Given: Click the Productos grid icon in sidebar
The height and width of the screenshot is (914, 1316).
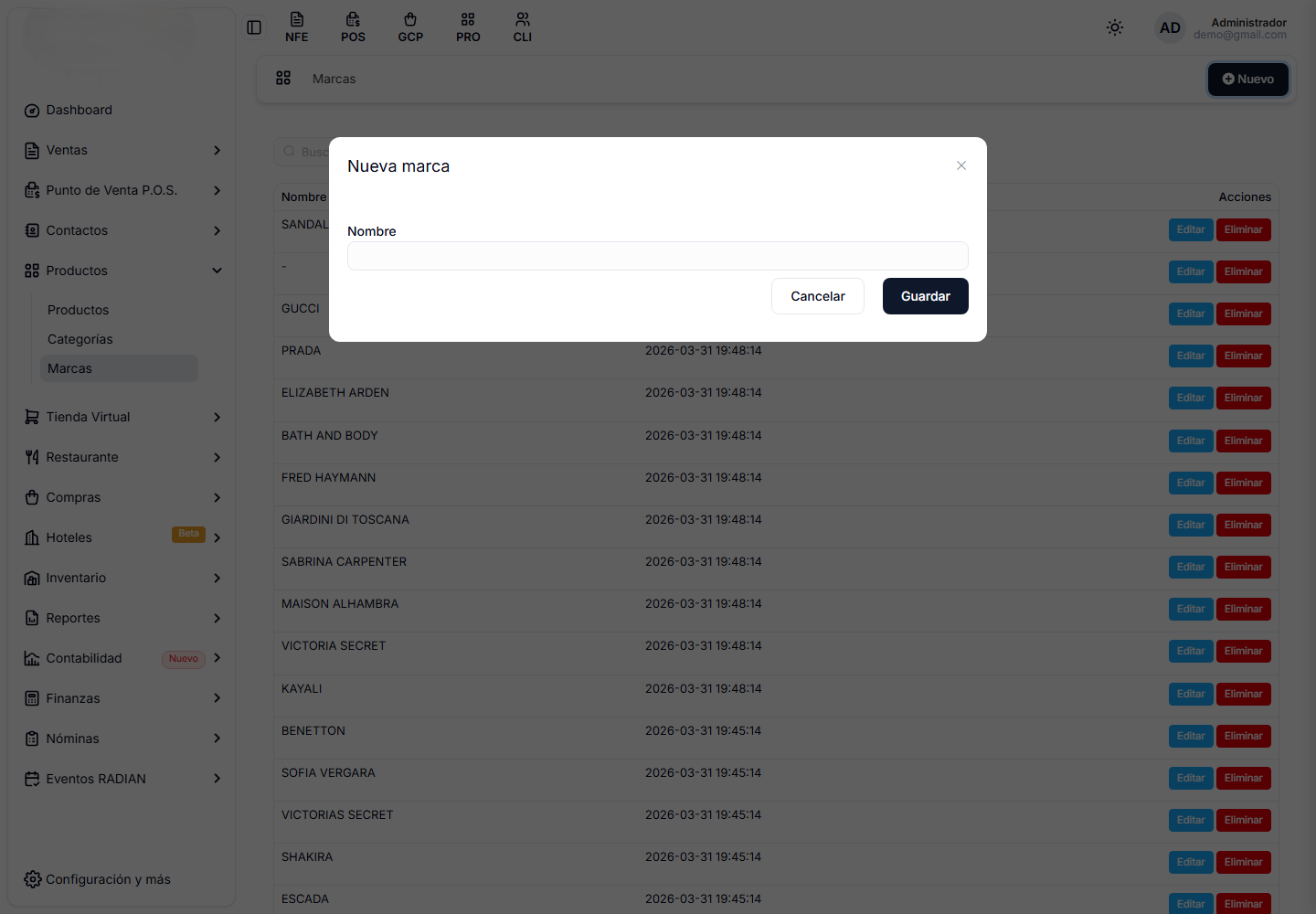Looking at the screenshot, I should click(x=32, y=271).
